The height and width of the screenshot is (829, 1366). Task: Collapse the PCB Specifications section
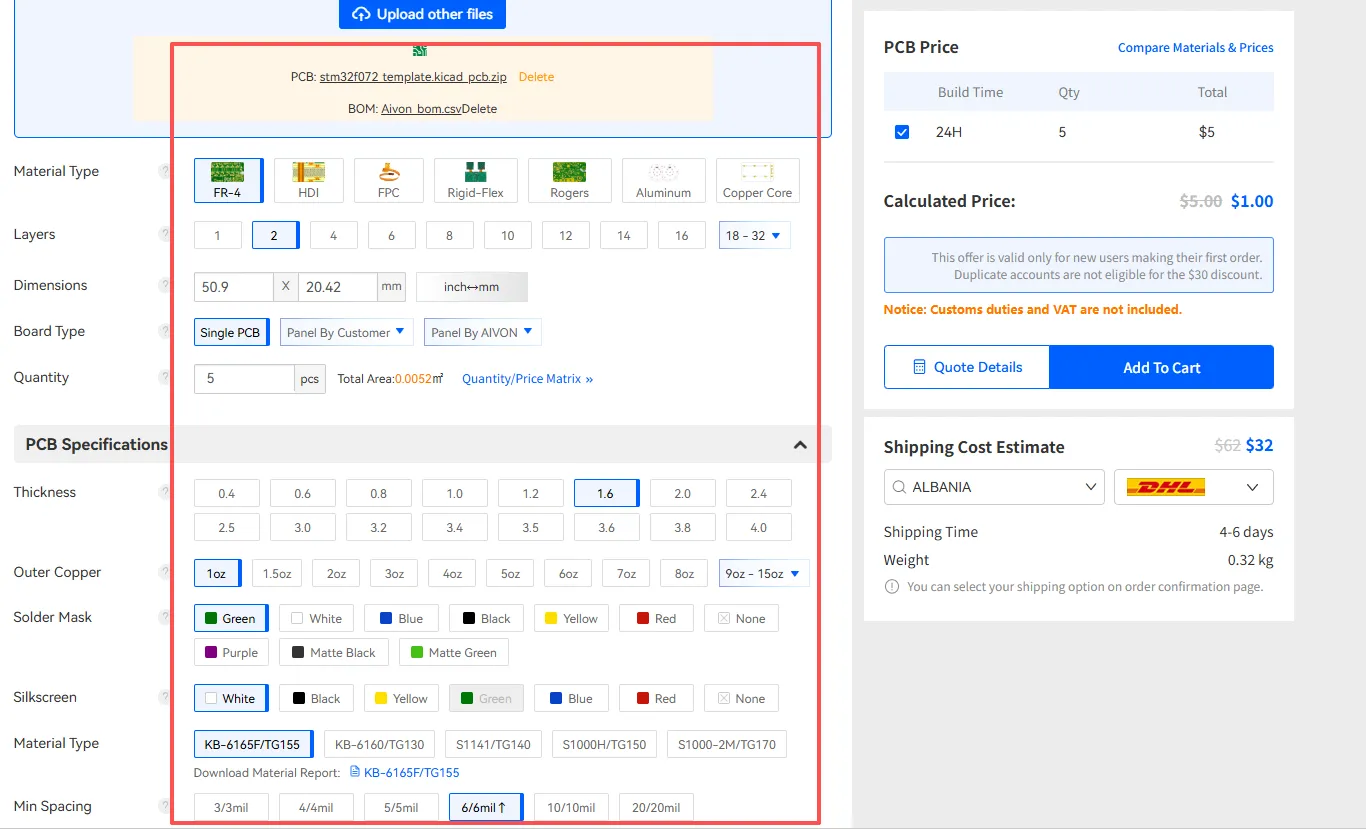[x=800, y=445]
